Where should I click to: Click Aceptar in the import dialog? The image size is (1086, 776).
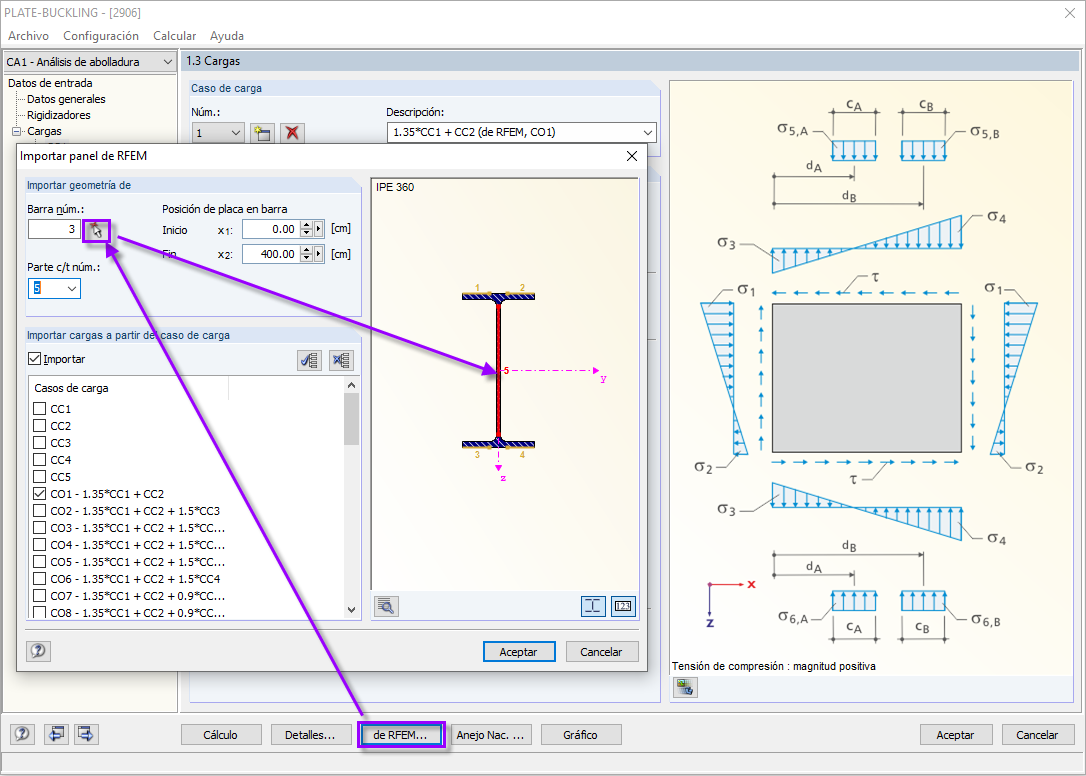(x=519, y=651)
